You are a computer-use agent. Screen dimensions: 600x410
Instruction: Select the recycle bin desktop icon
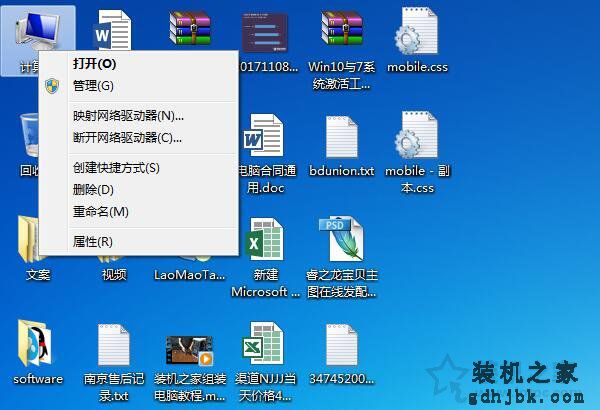(29, 135)
